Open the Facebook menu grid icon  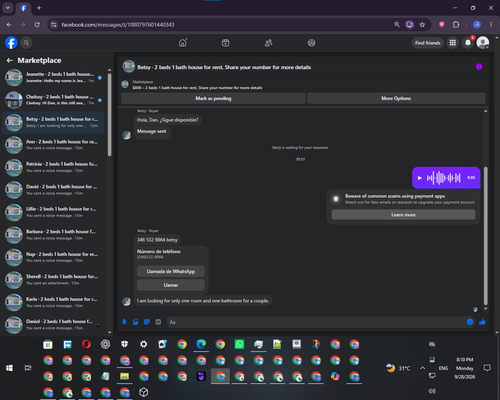pos(453,43)
